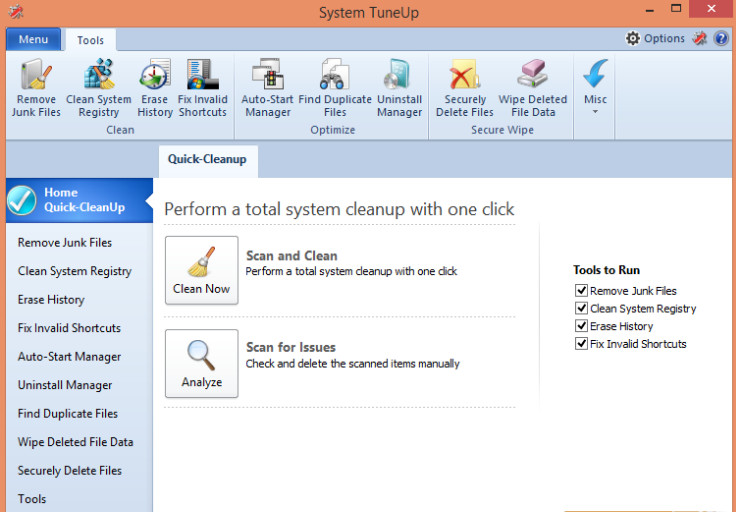Open Wipe Deleted File Data in sidebar
This screenshot has height=512, width=736.
tap(75, 442)
